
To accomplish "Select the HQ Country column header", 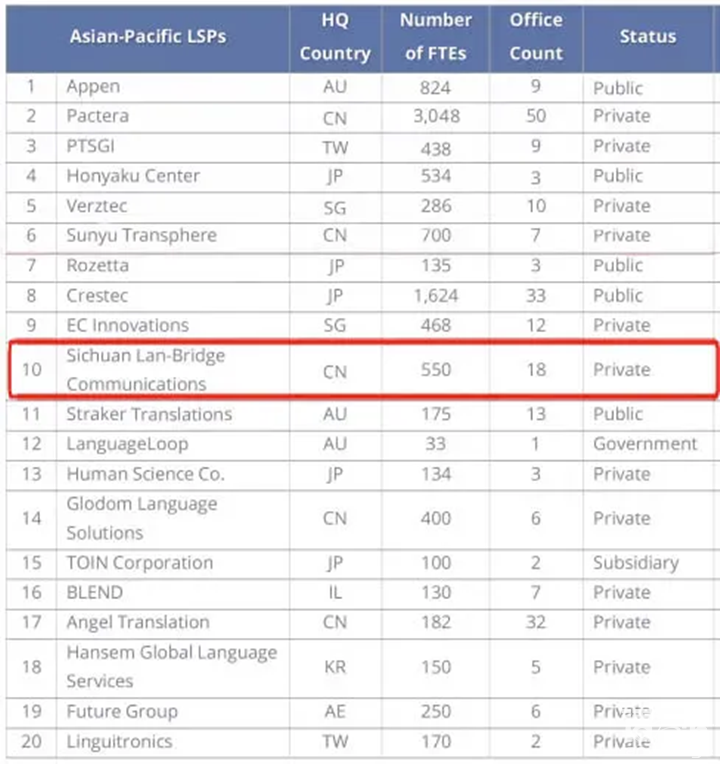I will coord(335,37).
